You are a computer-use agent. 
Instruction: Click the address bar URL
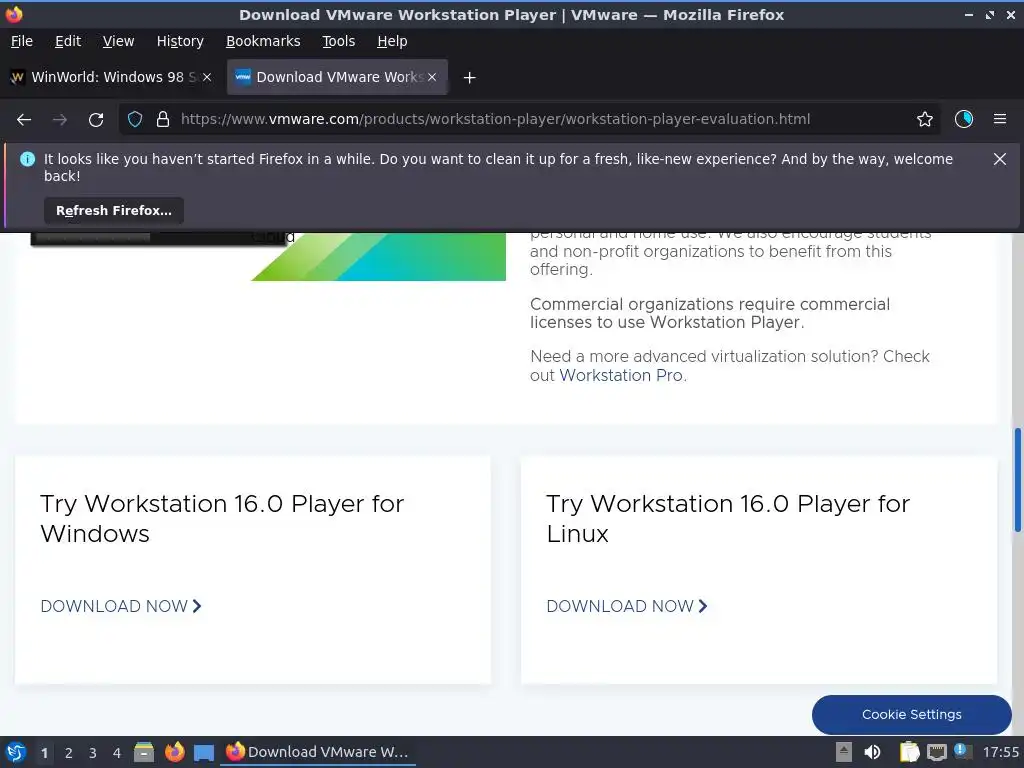[495, 120]
